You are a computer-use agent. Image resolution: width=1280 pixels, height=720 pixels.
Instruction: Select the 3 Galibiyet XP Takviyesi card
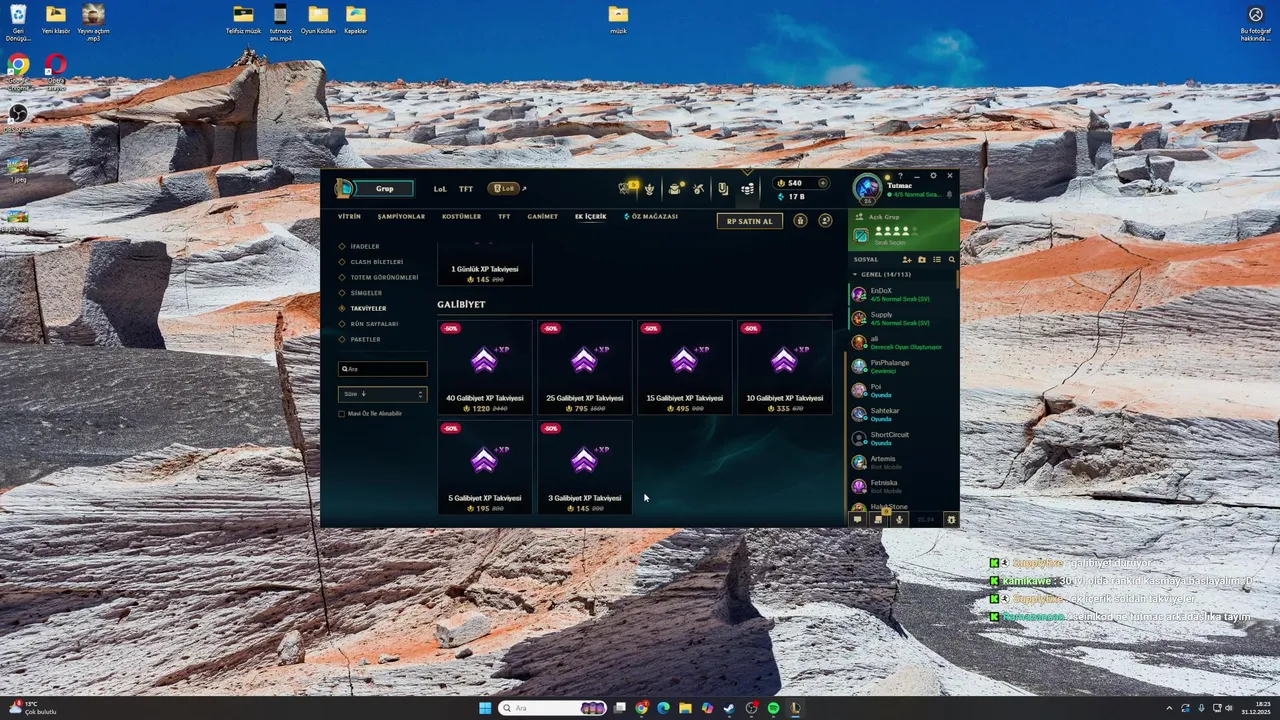(x=584, y=467)
